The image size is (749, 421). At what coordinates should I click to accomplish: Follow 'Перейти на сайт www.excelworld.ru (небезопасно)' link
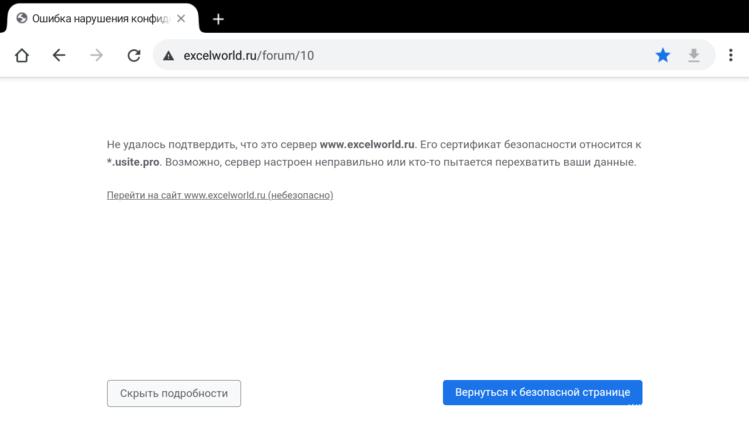tap(220, 195)
